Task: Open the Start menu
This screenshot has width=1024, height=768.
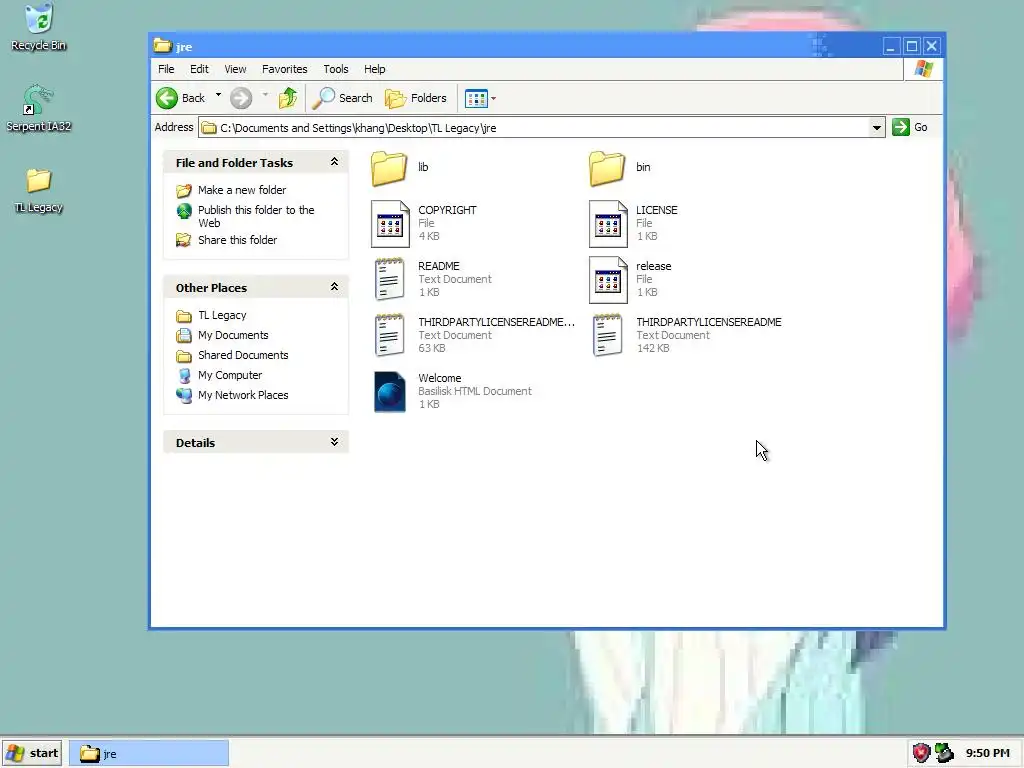Action: point(32,753)
